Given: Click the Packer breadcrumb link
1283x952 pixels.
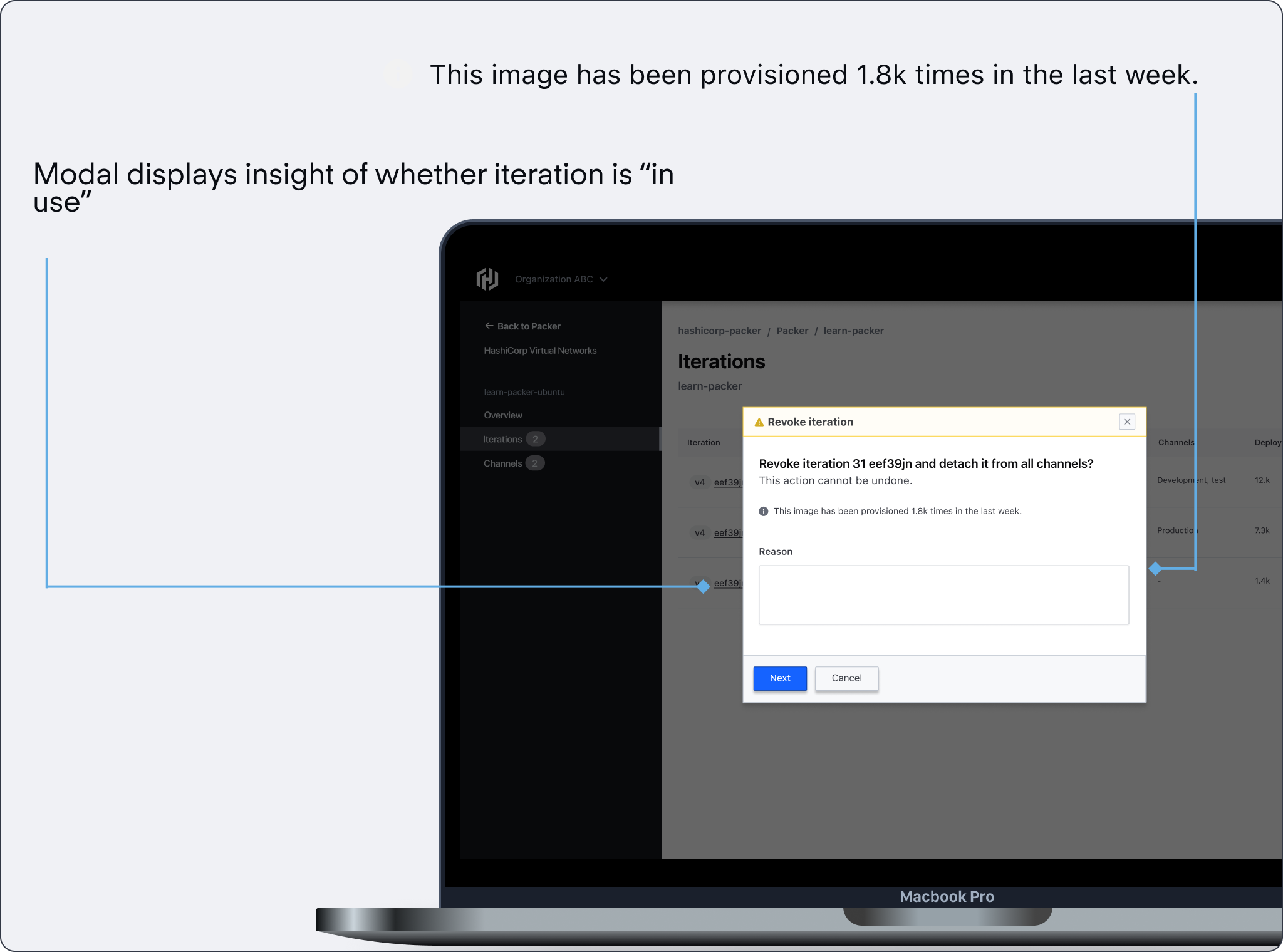Looking at the screenshot, I should tap(792, 331).
